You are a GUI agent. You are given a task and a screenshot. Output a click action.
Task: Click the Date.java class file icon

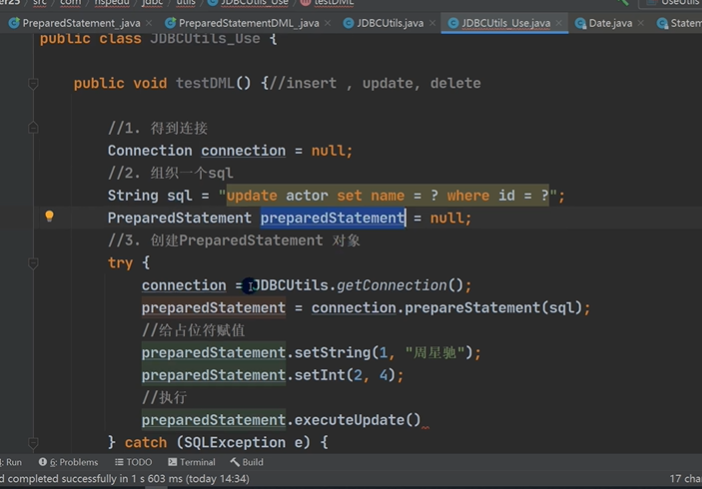[581, 23]
